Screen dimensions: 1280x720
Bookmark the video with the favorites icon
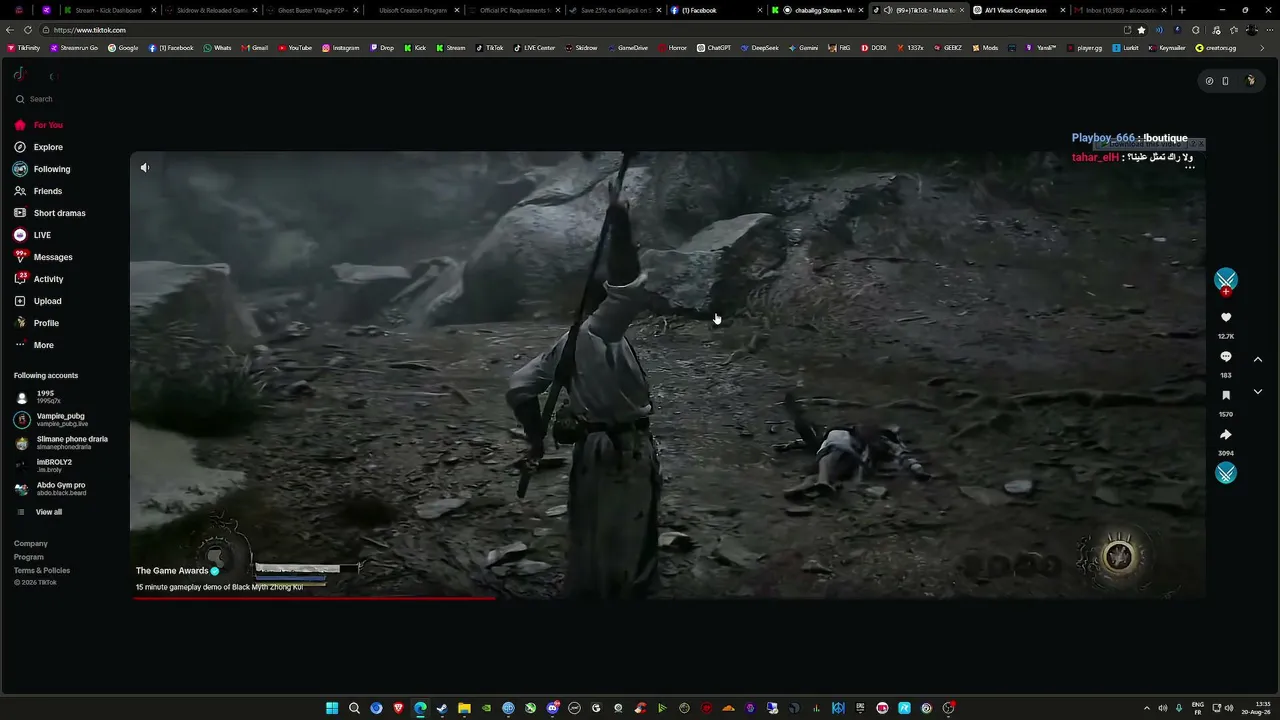(x=1226, y=396)
